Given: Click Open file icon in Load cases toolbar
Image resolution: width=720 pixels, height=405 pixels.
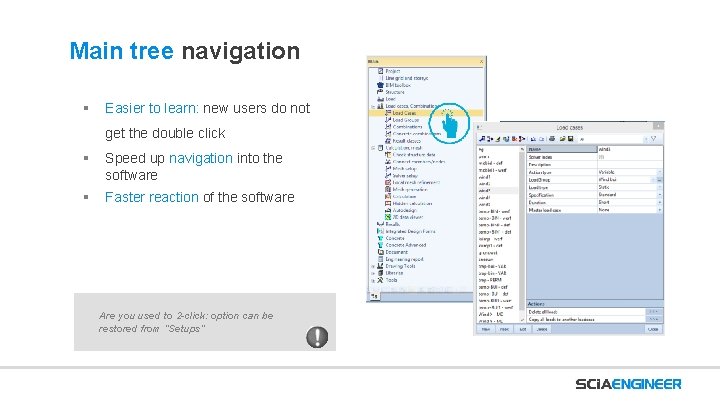Looking at the screenshot, I should (562, 139).
